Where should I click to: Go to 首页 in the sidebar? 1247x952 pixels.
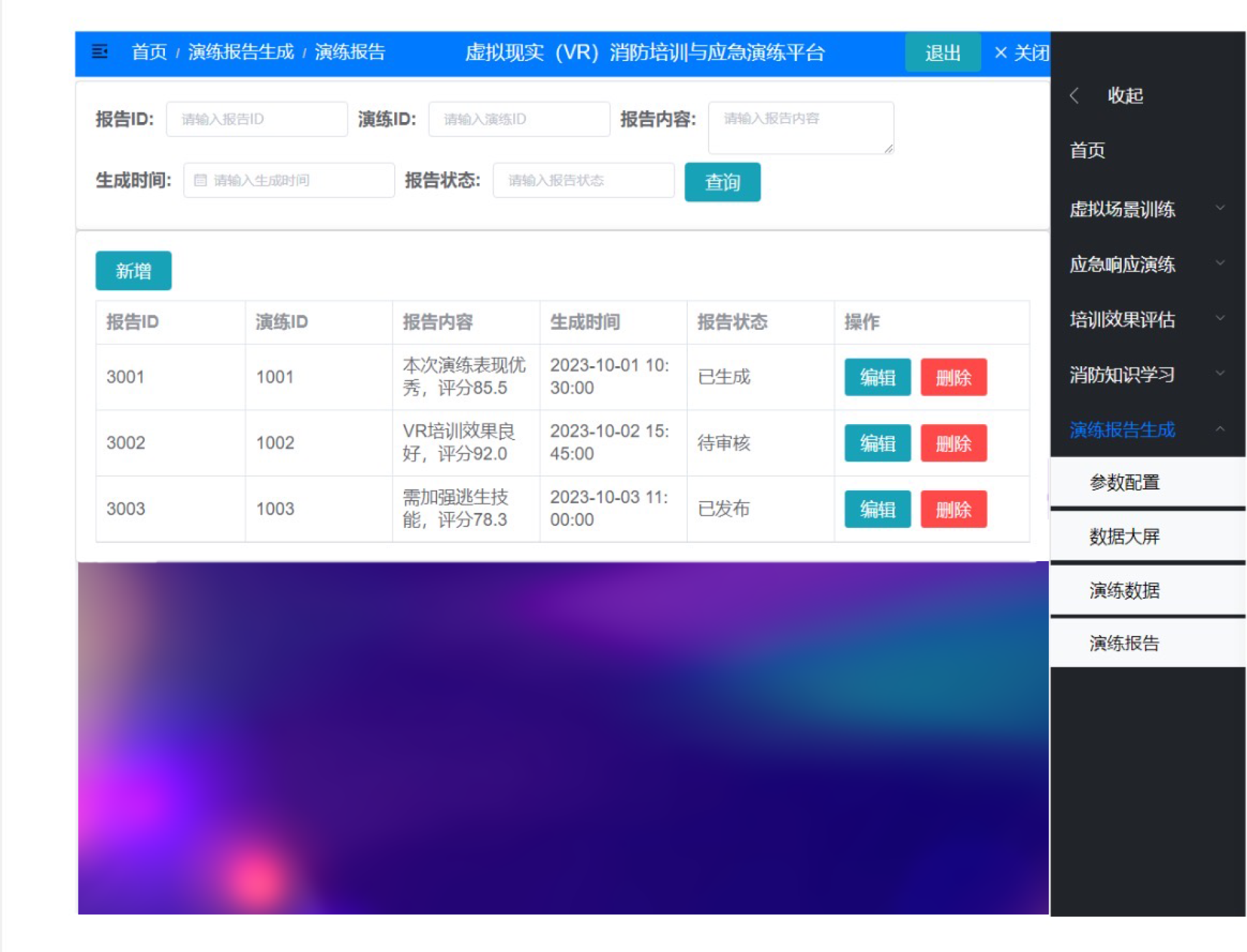click(1087, 151)
